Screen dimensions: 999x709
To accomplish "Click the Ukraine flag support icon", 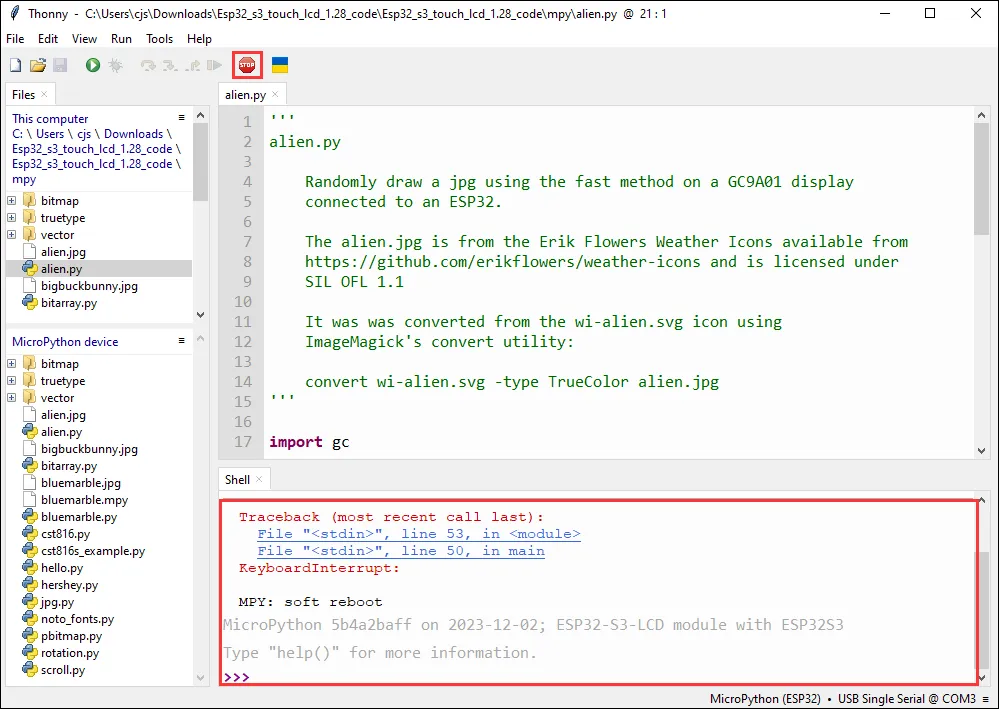I will coord(280,65).
